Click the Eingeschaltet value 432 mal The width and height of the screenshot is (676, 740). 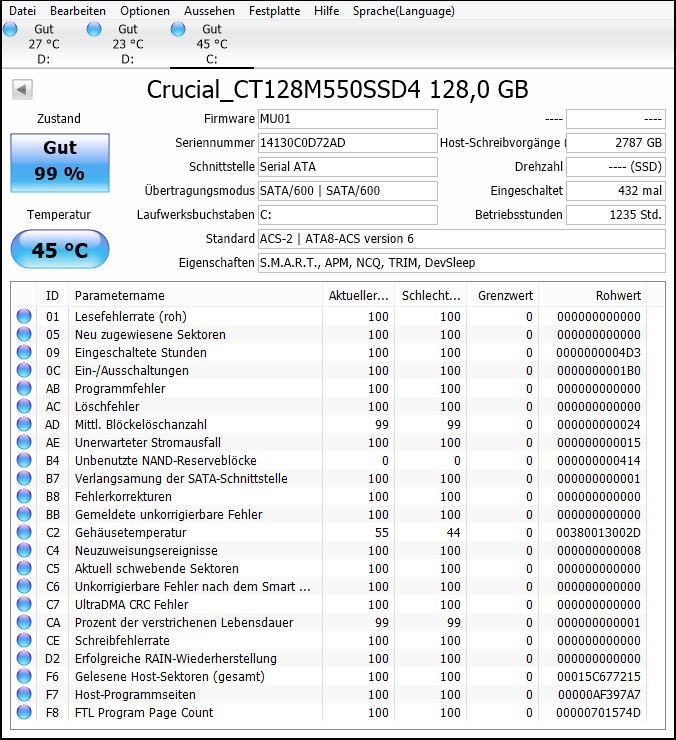pyautogui.click(x=616, y=191)
